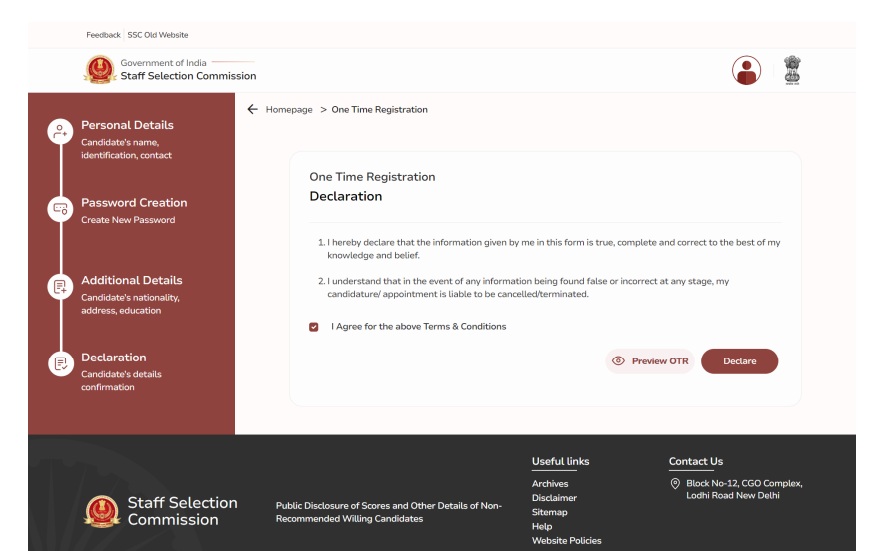Viewport: 876px width, 551px height.
Task: Select the Personal Details step icon
Action: [x=61, y=132]
